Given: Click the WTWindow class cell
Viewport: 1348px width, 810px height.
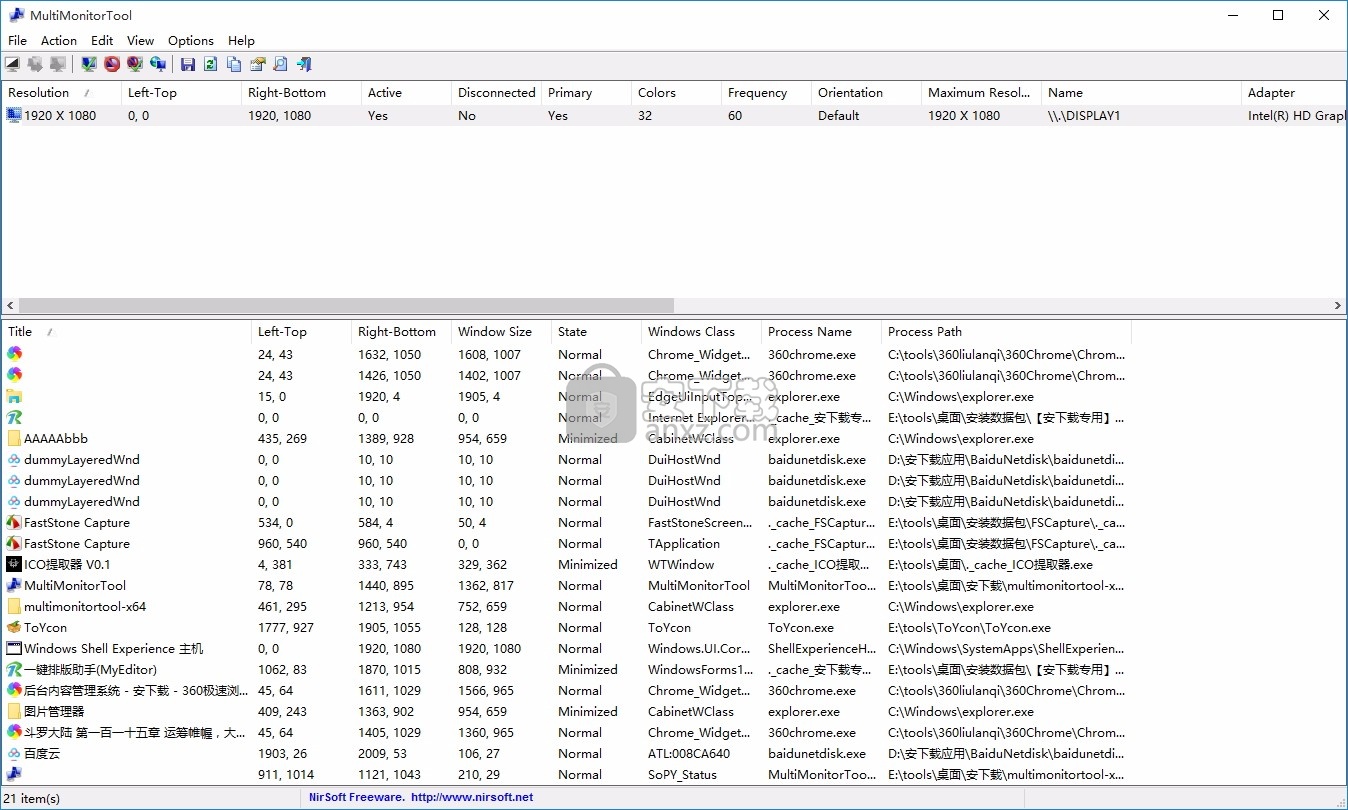Looking at the screenshot, I should (x=681, y=564).
